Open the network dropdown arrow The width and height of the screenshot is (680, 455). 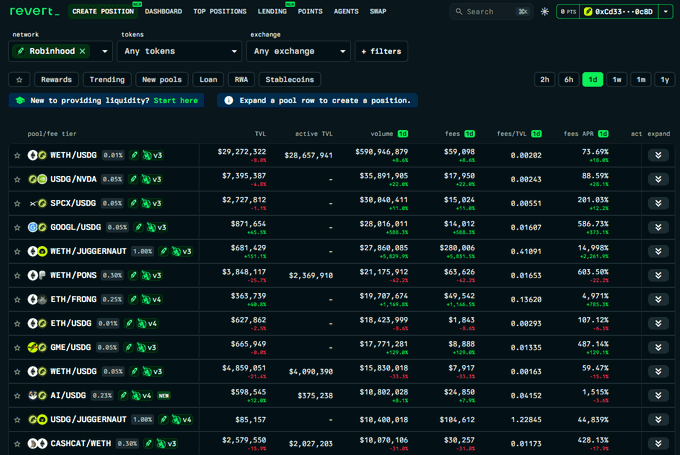[105, 51]
